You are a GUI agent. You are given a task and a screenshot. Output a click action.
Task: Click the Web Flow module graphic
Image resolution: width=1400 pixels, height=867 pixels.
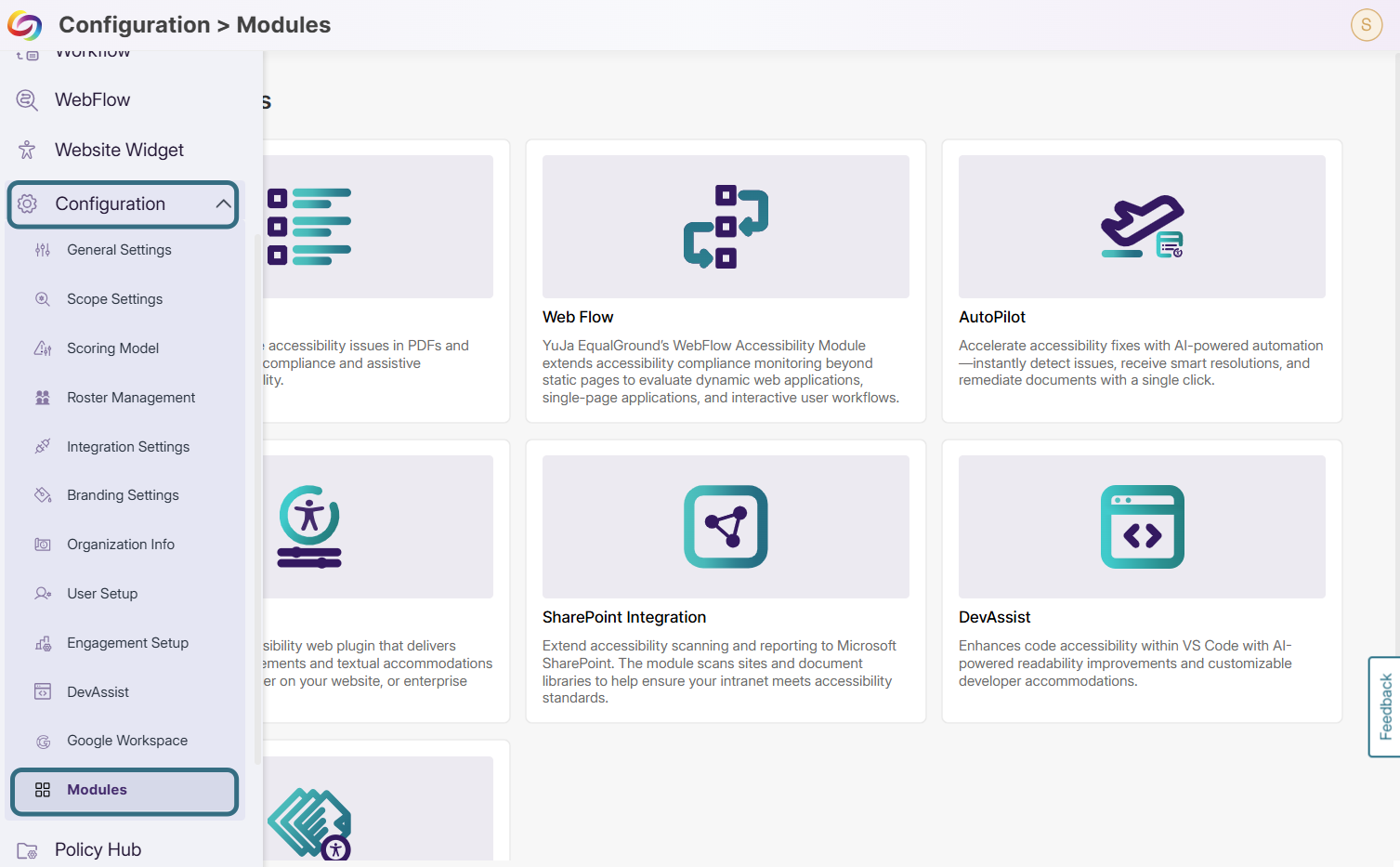tap(726, 227)
